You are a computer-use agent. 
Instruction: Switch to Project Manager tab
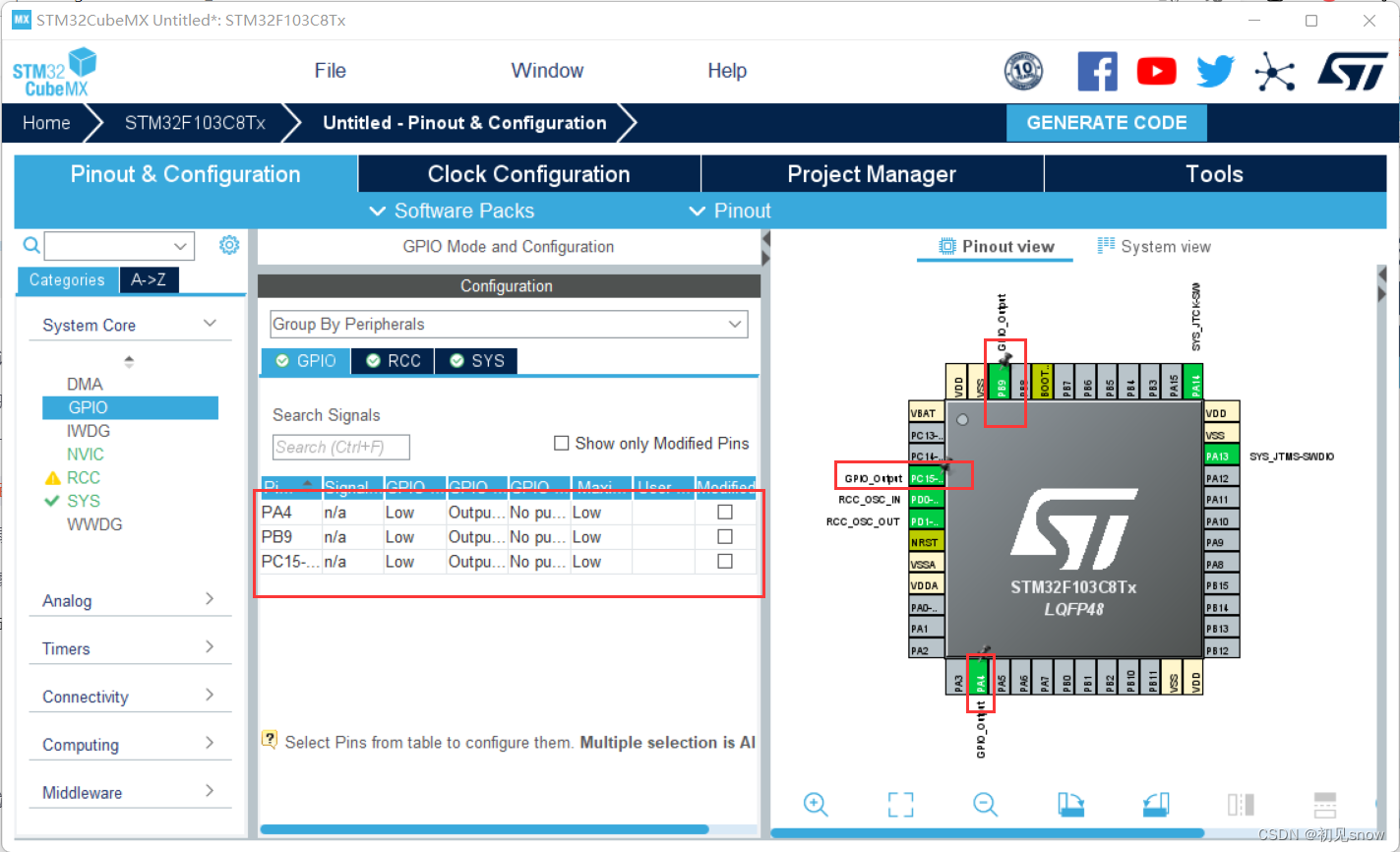pos(872,174)
